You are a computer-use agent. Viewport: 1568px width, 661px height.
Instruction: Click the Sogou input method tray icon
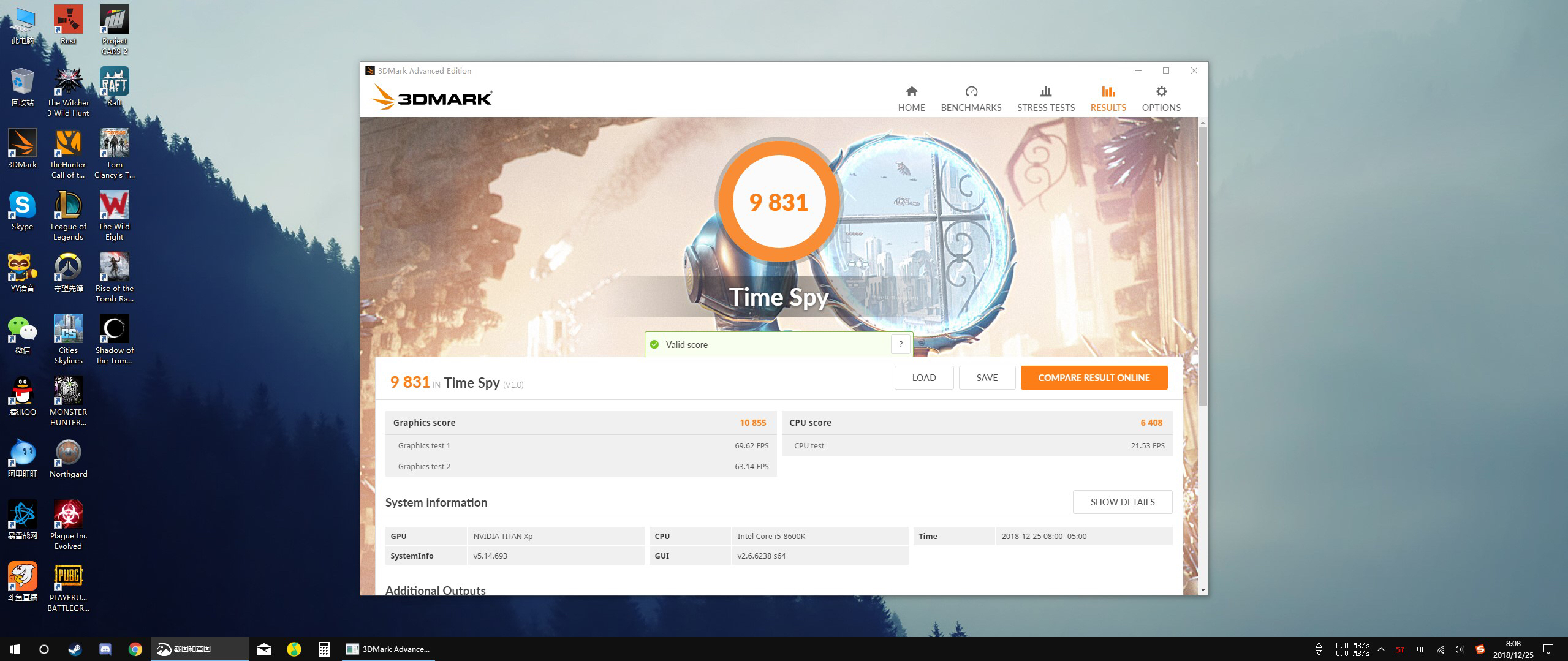pos(1480,649)
